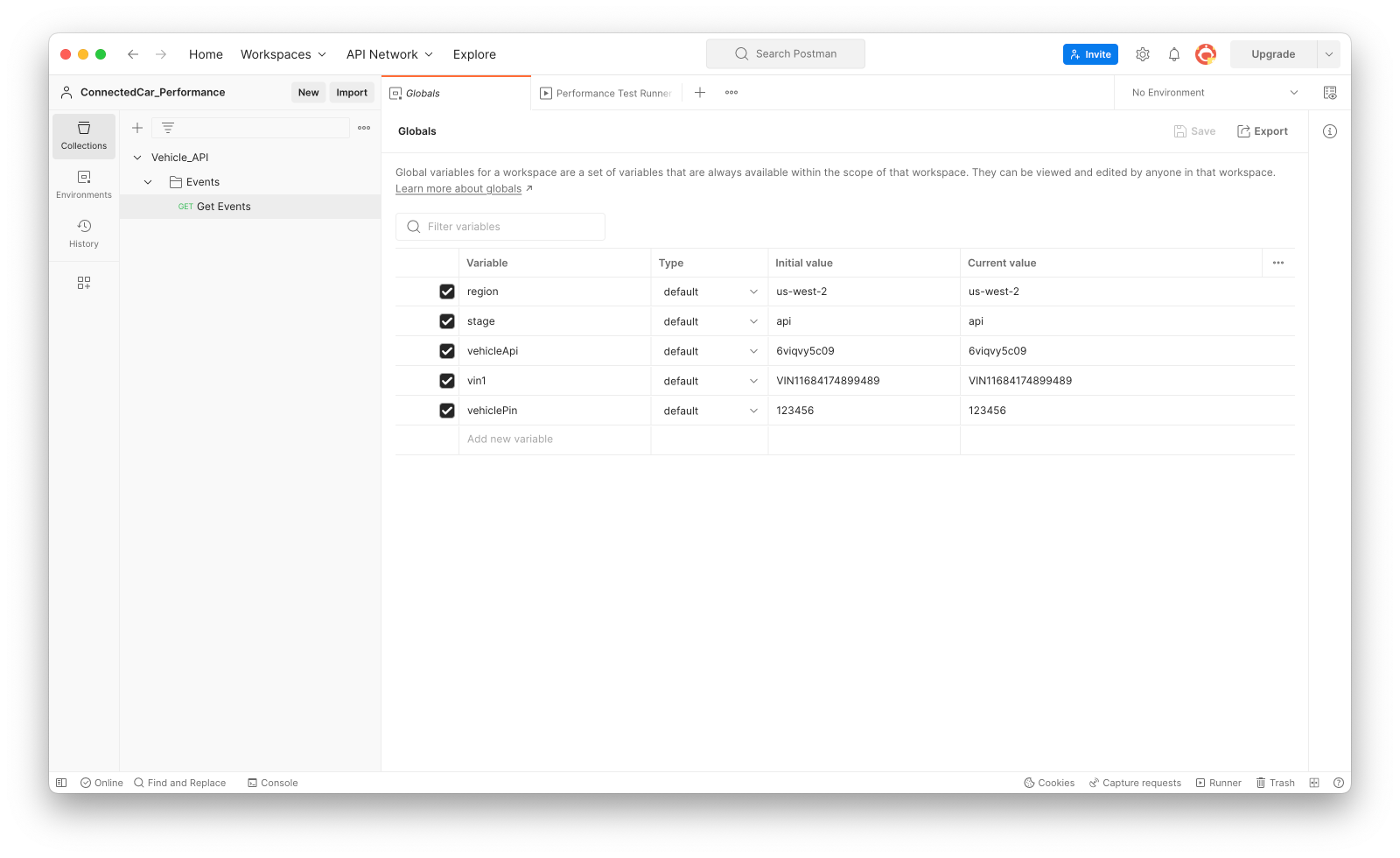The width and height of the screenshot is (1400, 858).
Task: Uncheck the vehicleApi variable checkbox
Action: [447, 351]
